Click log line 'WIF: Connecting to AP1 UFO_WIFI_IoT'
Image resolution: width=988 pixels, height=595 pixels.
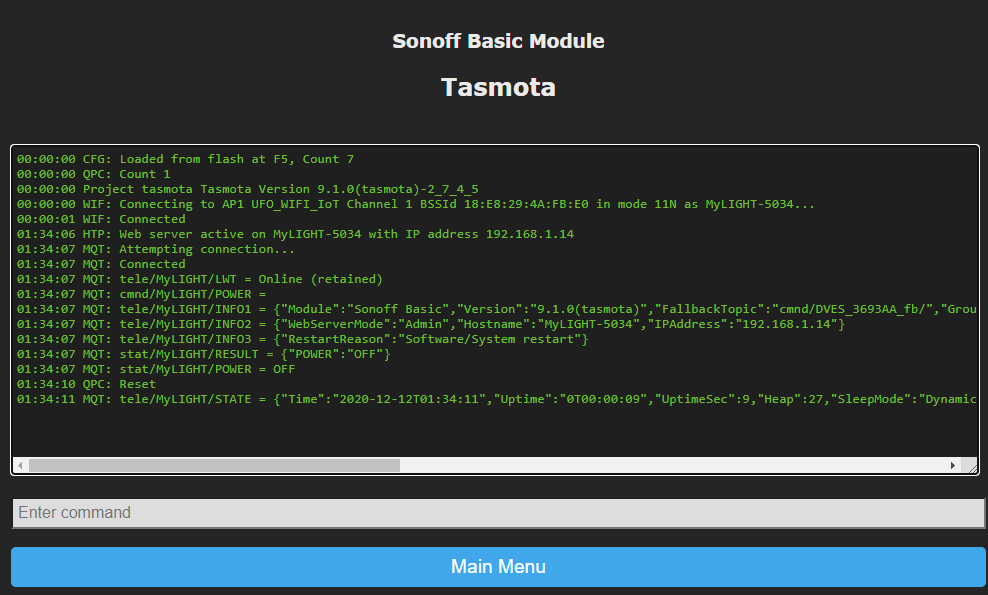pyautogui.click(x=416, y=204)
